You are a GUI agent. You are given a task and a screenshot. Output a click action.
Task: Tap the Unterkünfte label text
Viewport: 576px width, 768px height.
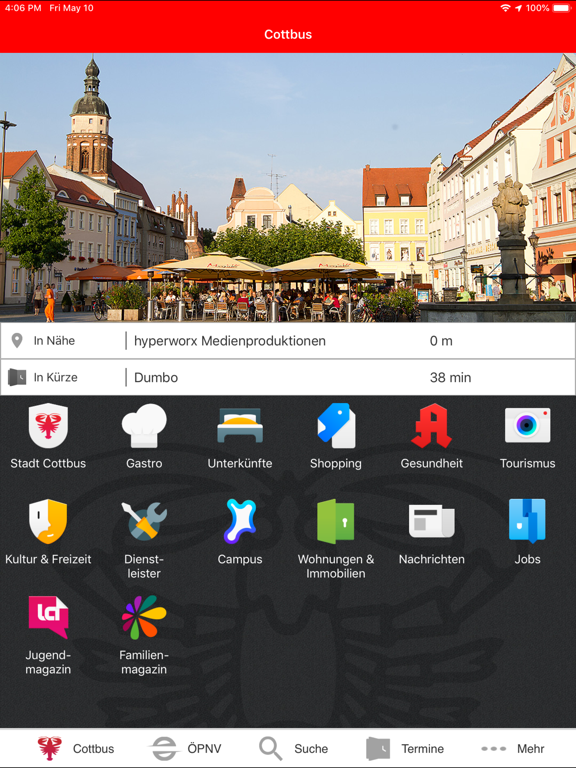coord(240,463)
